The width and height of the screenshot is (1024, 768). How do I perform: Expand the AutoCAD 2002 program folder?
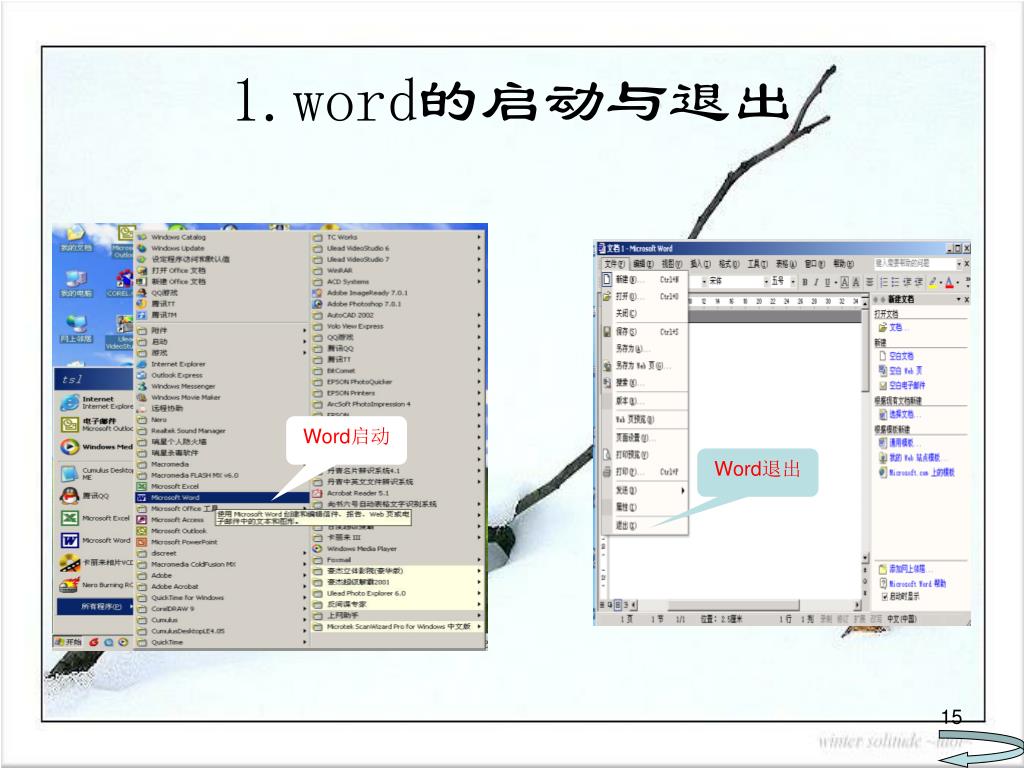(397, 315)
